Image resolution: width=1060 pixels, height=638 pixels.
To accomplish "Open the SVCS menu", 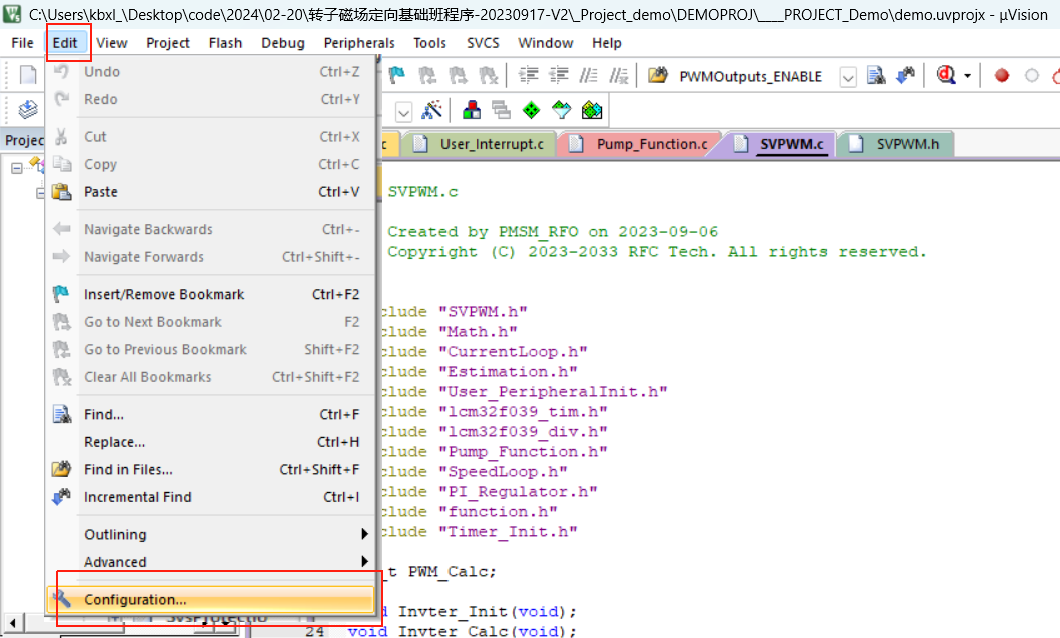I will 483,43.
